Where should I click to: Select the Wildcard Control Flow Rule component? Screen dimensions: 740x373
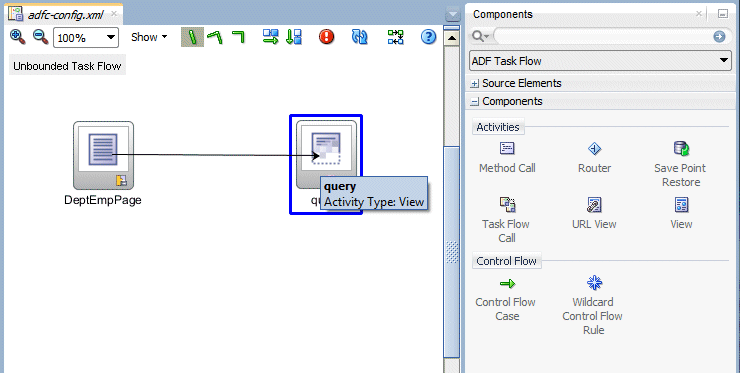click(593, 305)
